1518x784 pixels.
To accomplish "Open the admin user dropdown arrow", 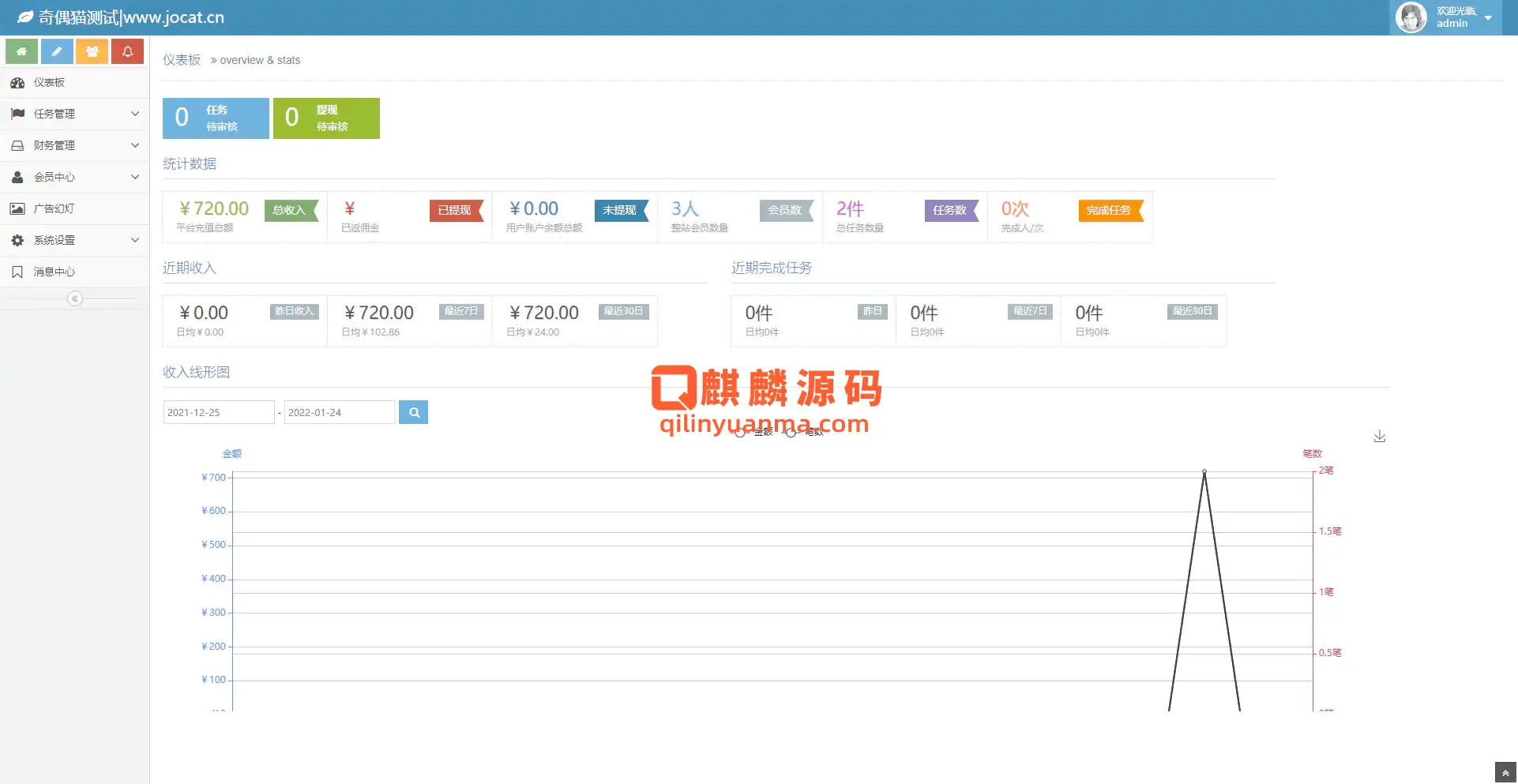I will tap(1488, 17).
